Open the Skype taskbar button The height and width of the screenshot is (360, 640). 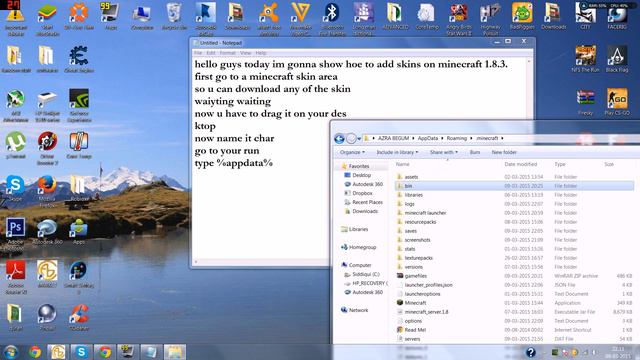click(81, 352)
